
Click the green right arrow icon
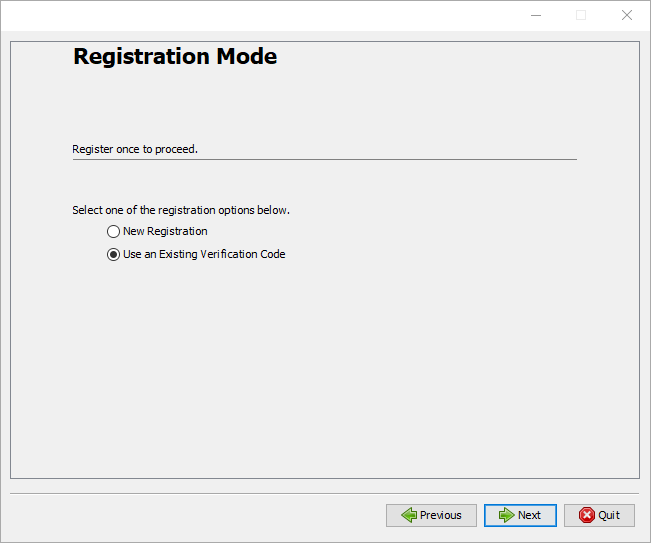[506, 515]
